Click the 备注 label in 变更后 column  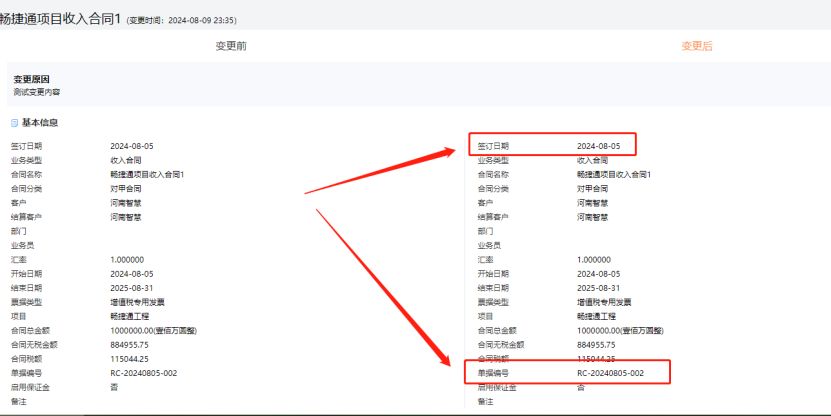(x=485, y=402)
